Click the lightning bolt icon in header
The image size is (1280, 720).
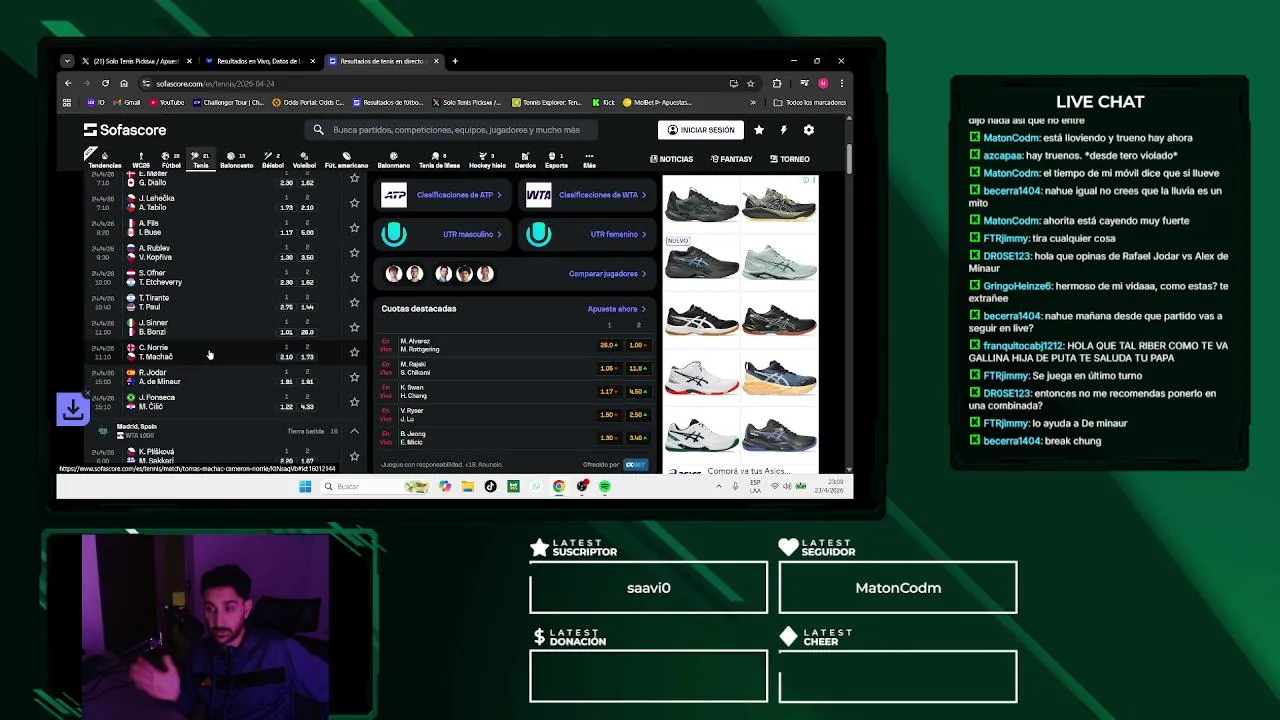pyautogui.click(x=784, y=130)
